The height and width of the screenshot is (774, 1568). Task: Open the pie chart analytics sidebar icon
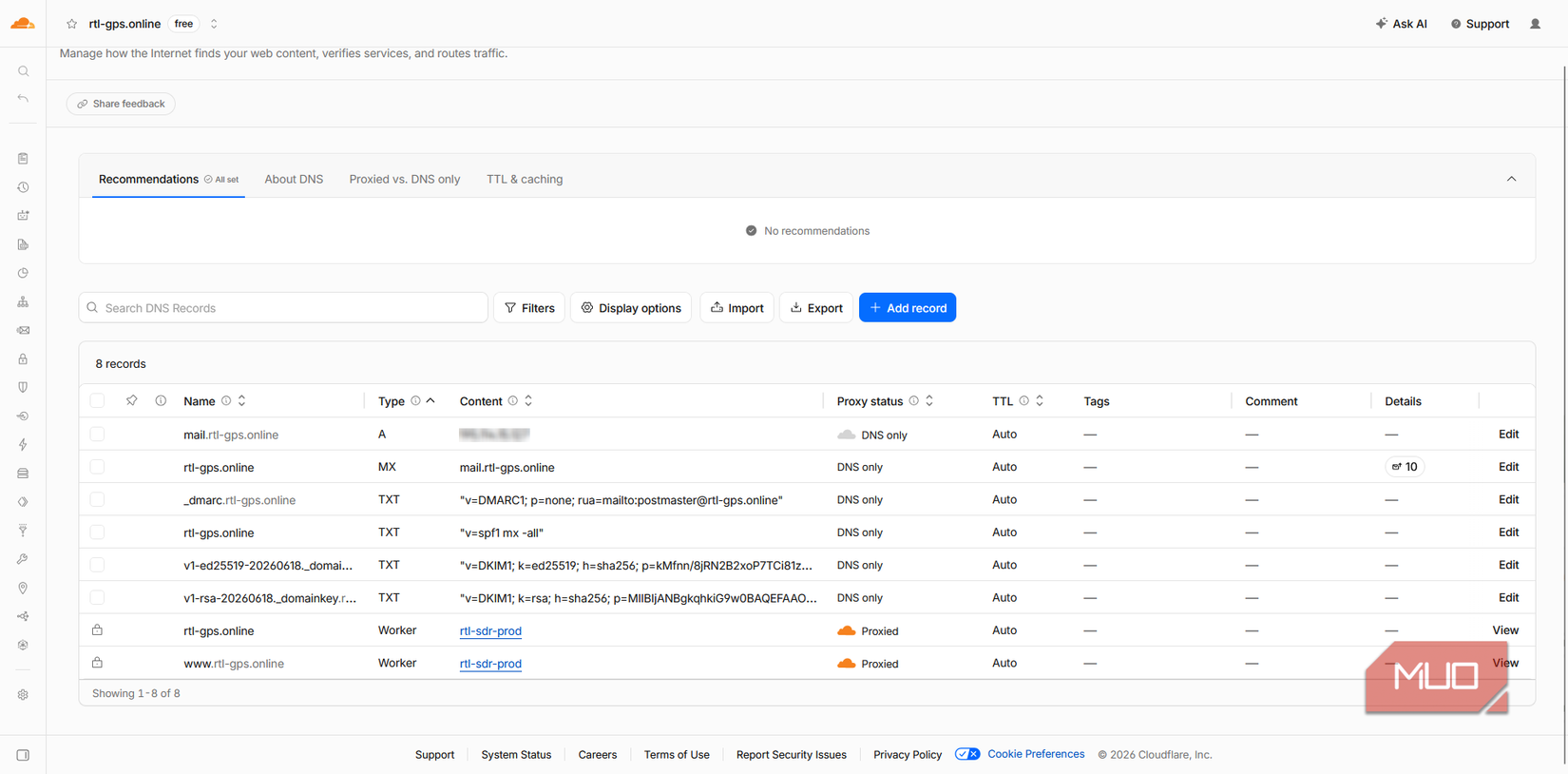tap(23, 273)
